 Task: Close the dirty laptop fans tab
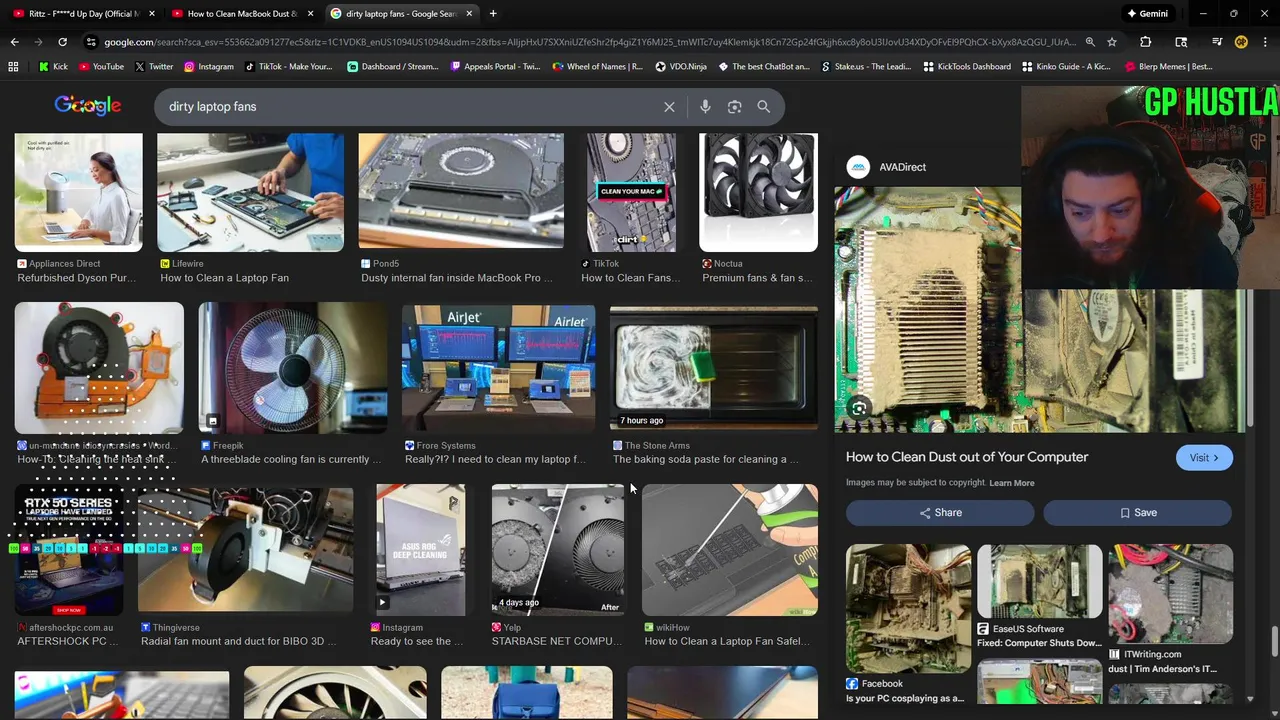click(x=469, y=14)
